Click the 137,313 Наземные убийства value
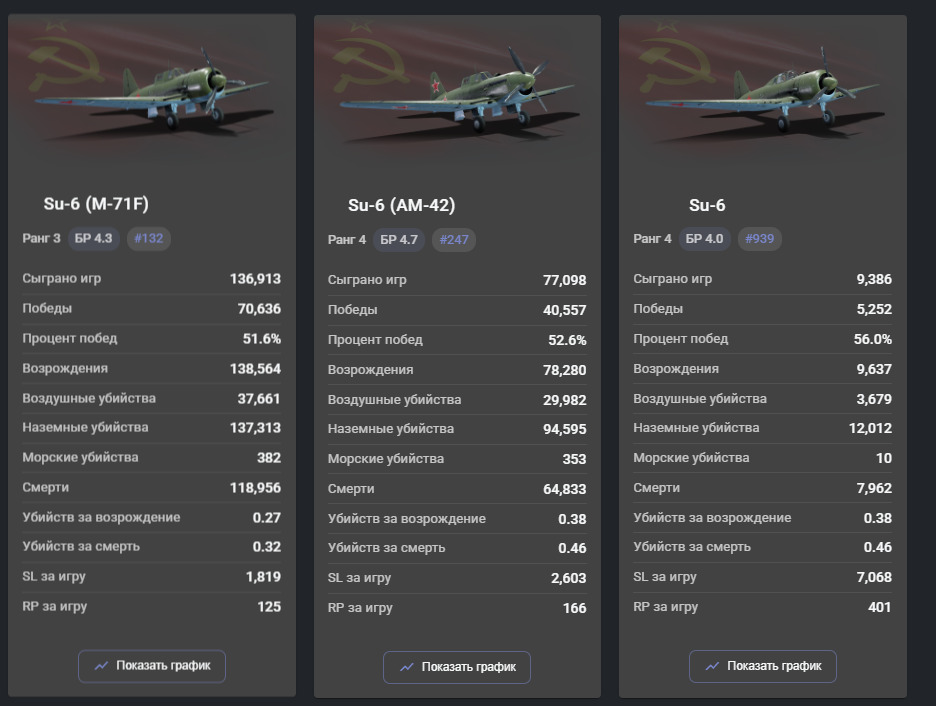Screen dimensions: 936x706 255,428
